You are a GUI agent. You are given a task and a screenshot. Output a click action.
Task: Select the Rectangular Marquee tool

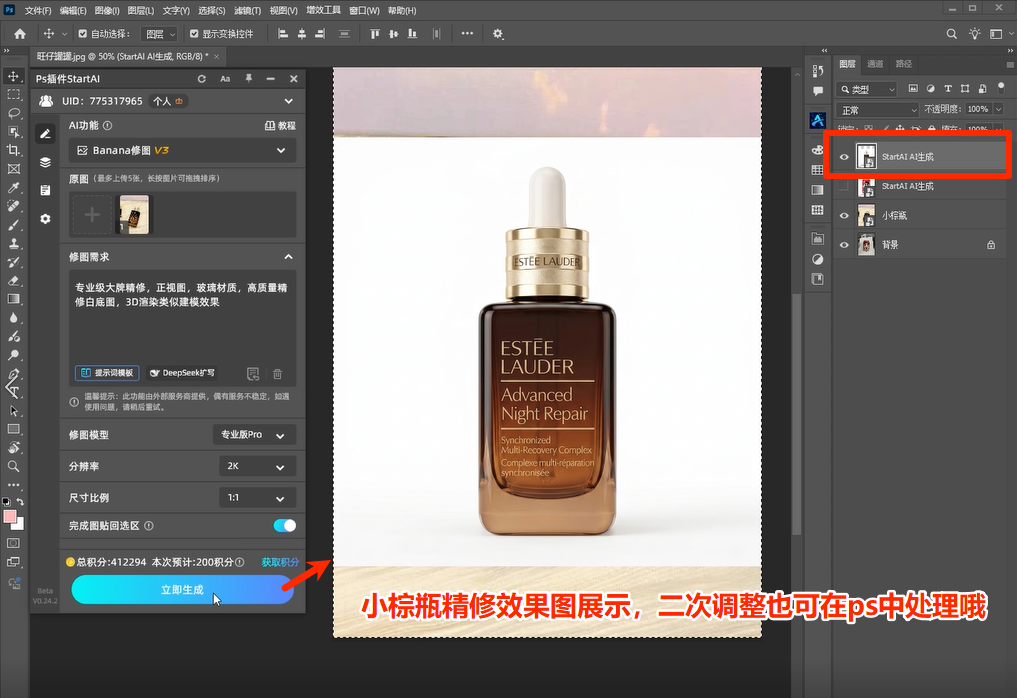(13, 95)
